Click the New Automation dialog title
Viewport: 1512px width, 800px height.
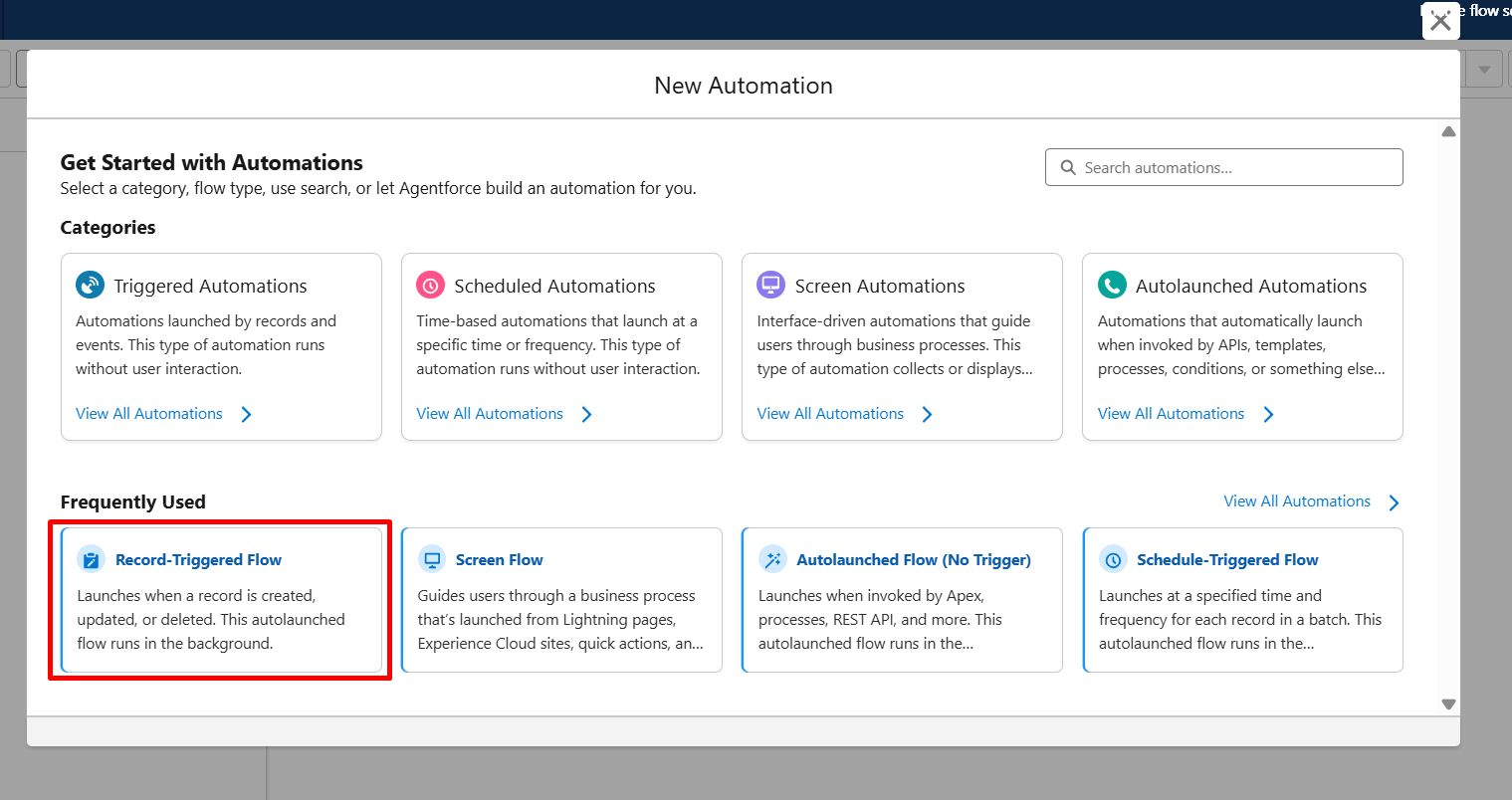pos(744,86)
